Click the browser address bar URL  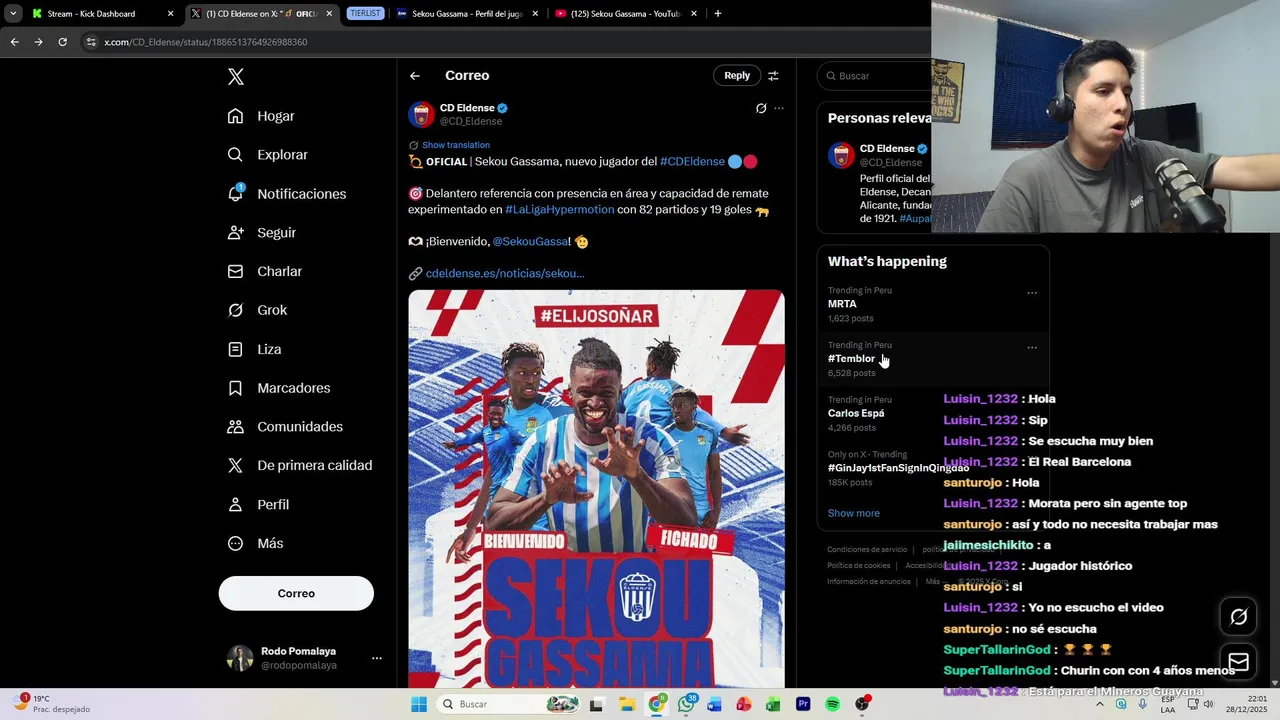pos(205,42)
